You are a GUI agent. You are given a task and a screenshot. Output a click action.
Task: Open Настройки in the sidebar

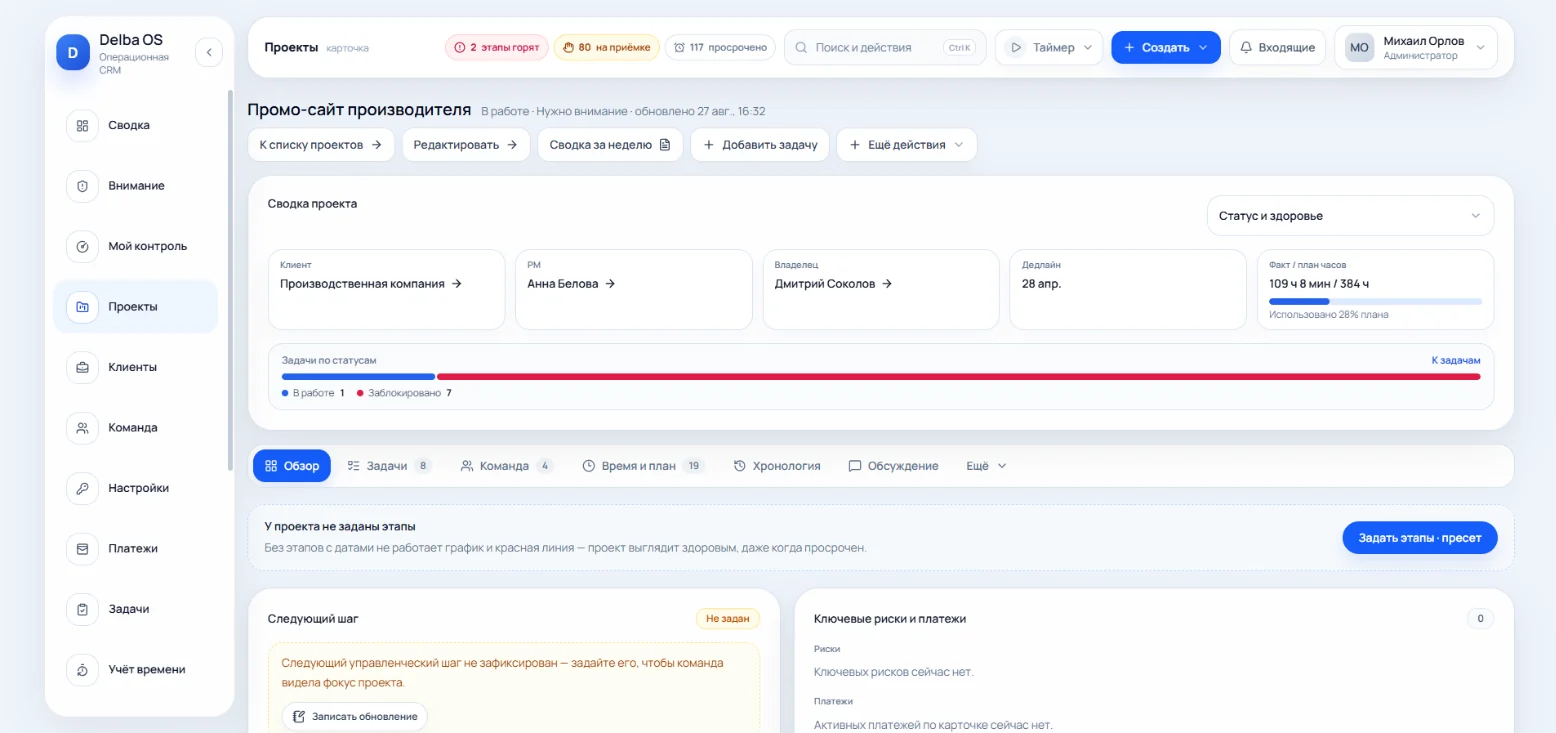click(x=135, y=488)
